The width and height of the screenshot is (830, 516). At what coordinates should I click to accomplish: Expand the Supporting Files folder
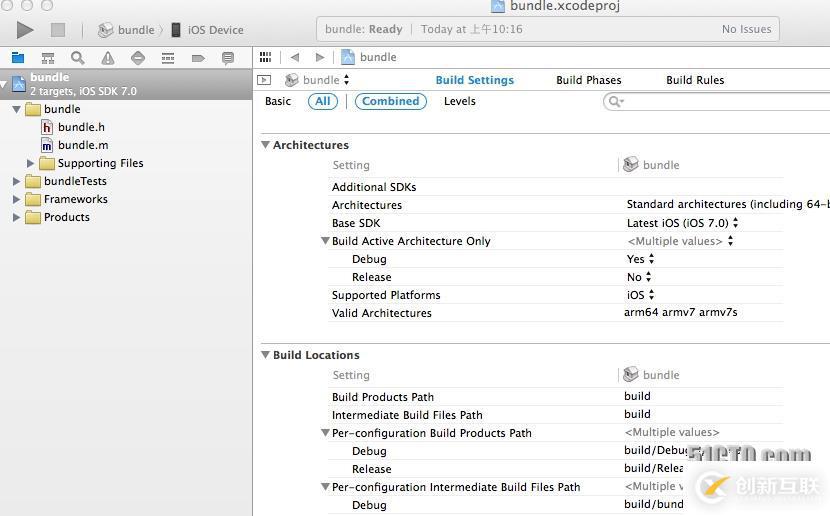coord(31,163)
